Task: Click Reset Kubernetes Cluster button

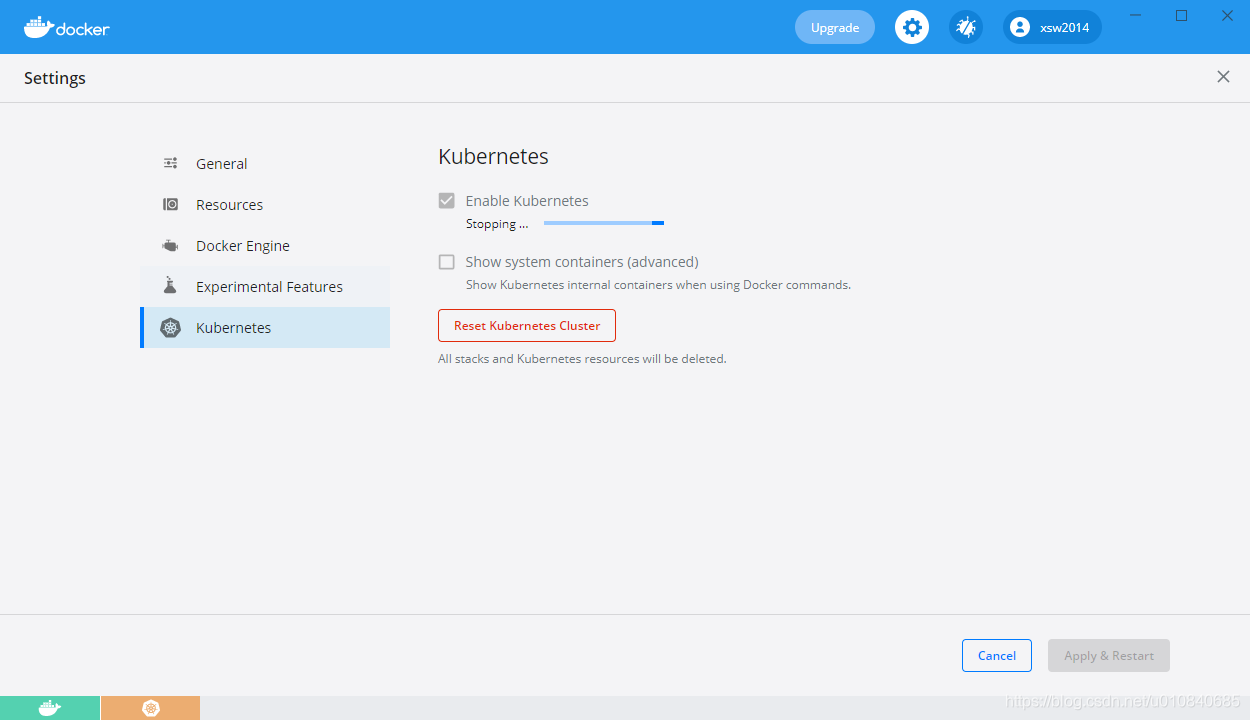Action: click(527, 325)
